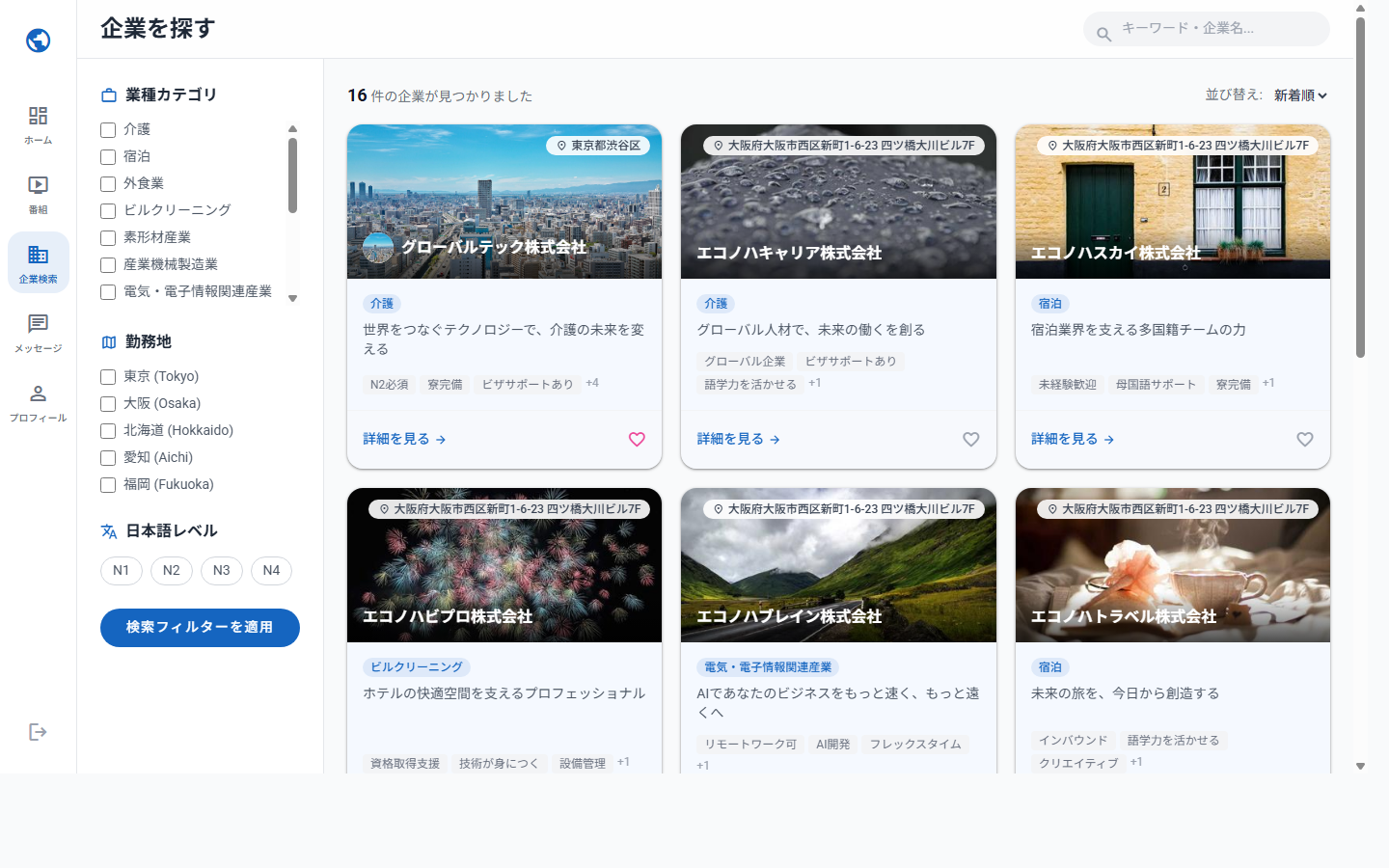
Task: Click the heart icon on エコノハスカイ株式会社 card
Action: pyautogui.click(x=1304, y=439)
